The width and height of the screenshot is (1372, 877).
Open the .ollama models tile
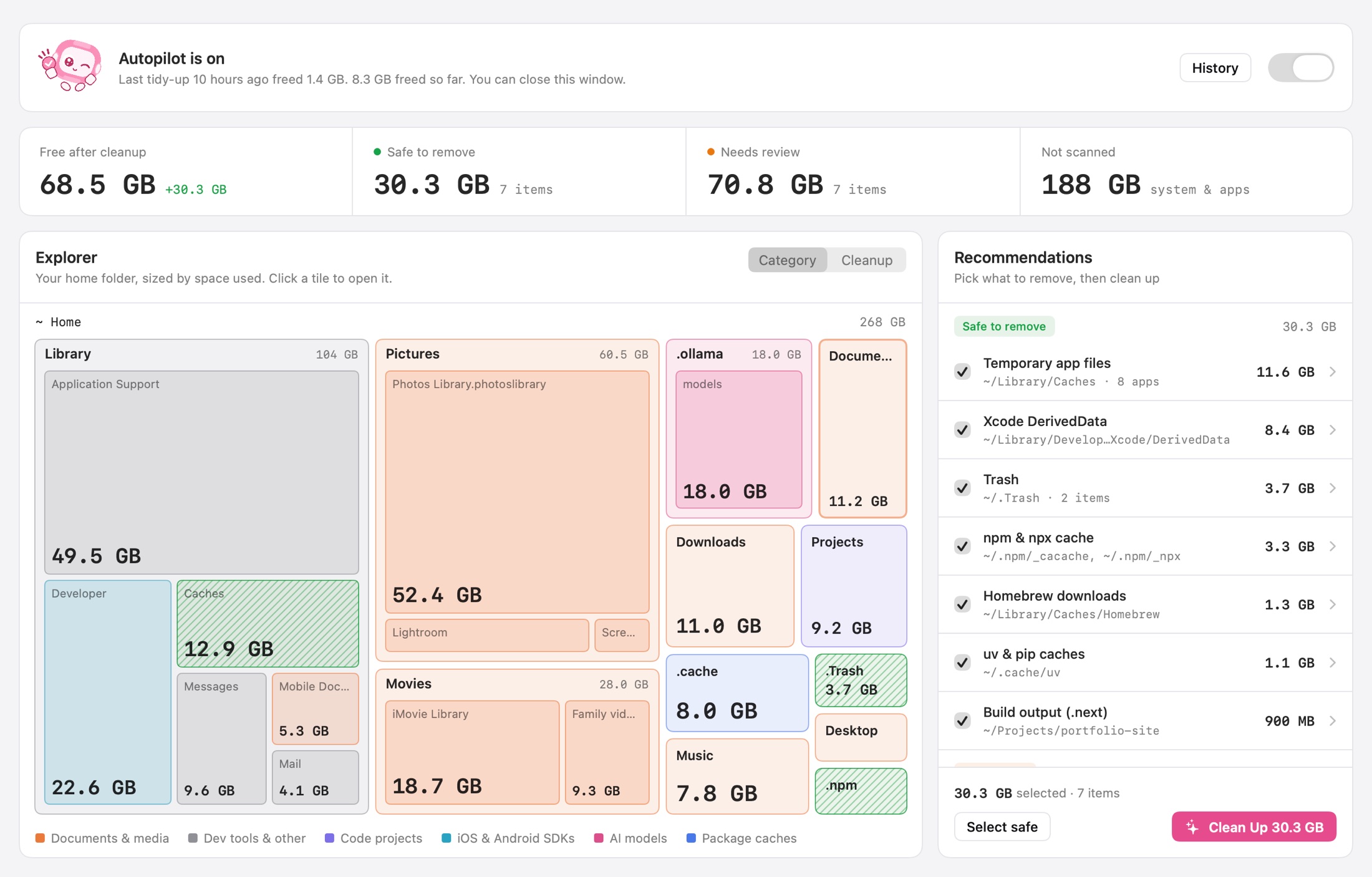[739, 440]
